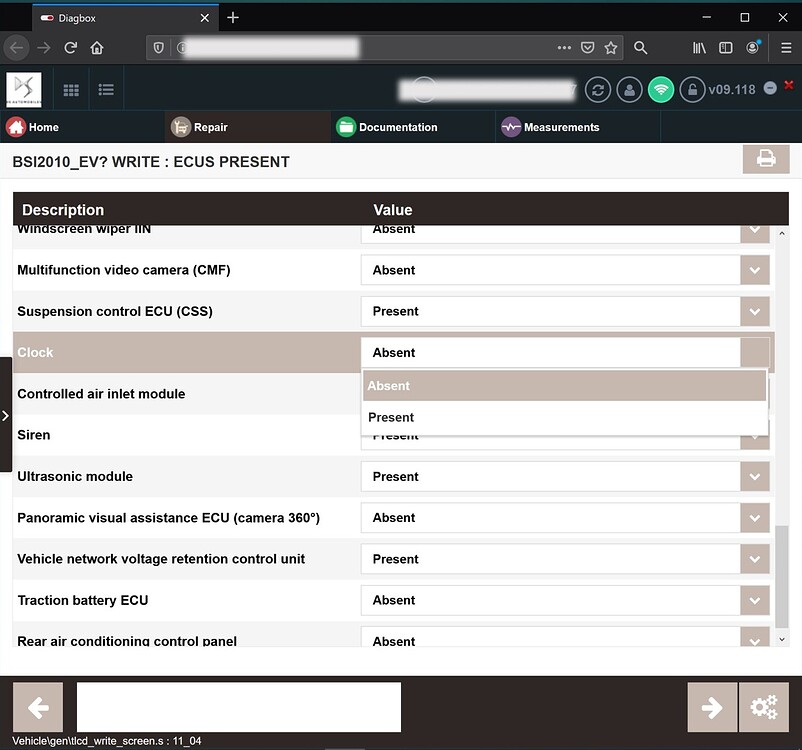
Task: Click the forward arrow button at bottom
Action: [712, 708]
